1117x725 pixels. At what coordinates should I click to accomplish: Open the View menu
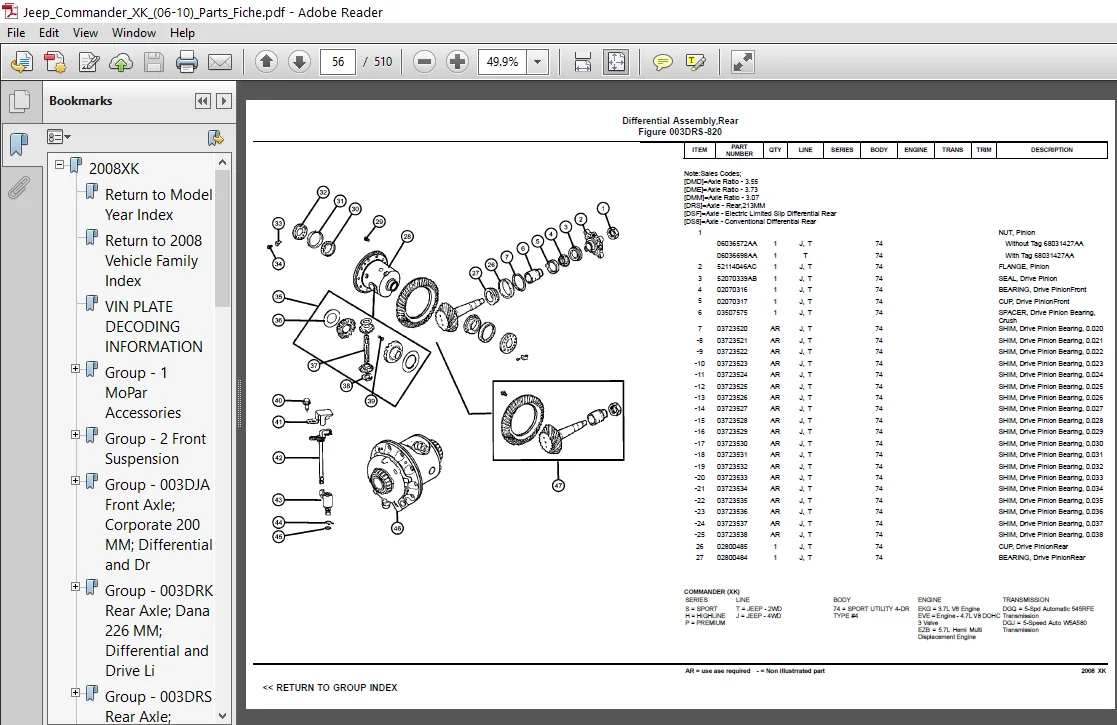tap(85, 33)
